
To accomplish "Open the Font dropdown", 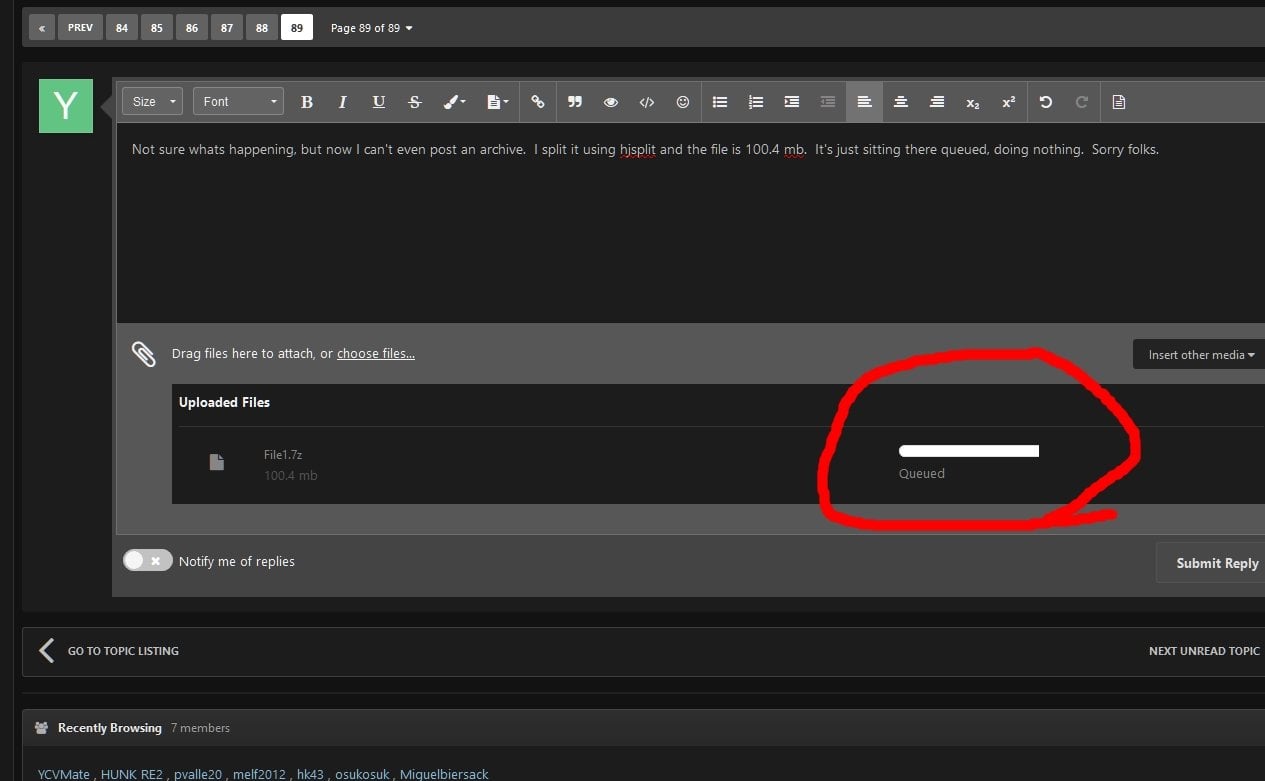I will coord(238,102).
